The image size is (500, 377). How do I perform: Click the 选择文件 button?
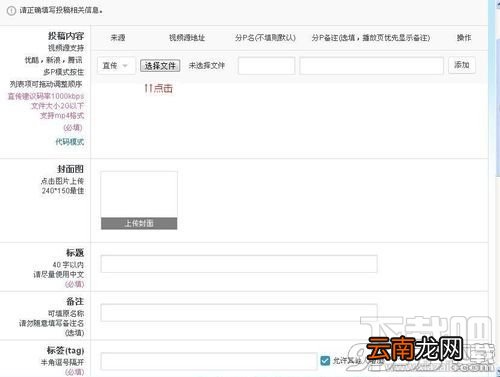(x=160, y=66)
